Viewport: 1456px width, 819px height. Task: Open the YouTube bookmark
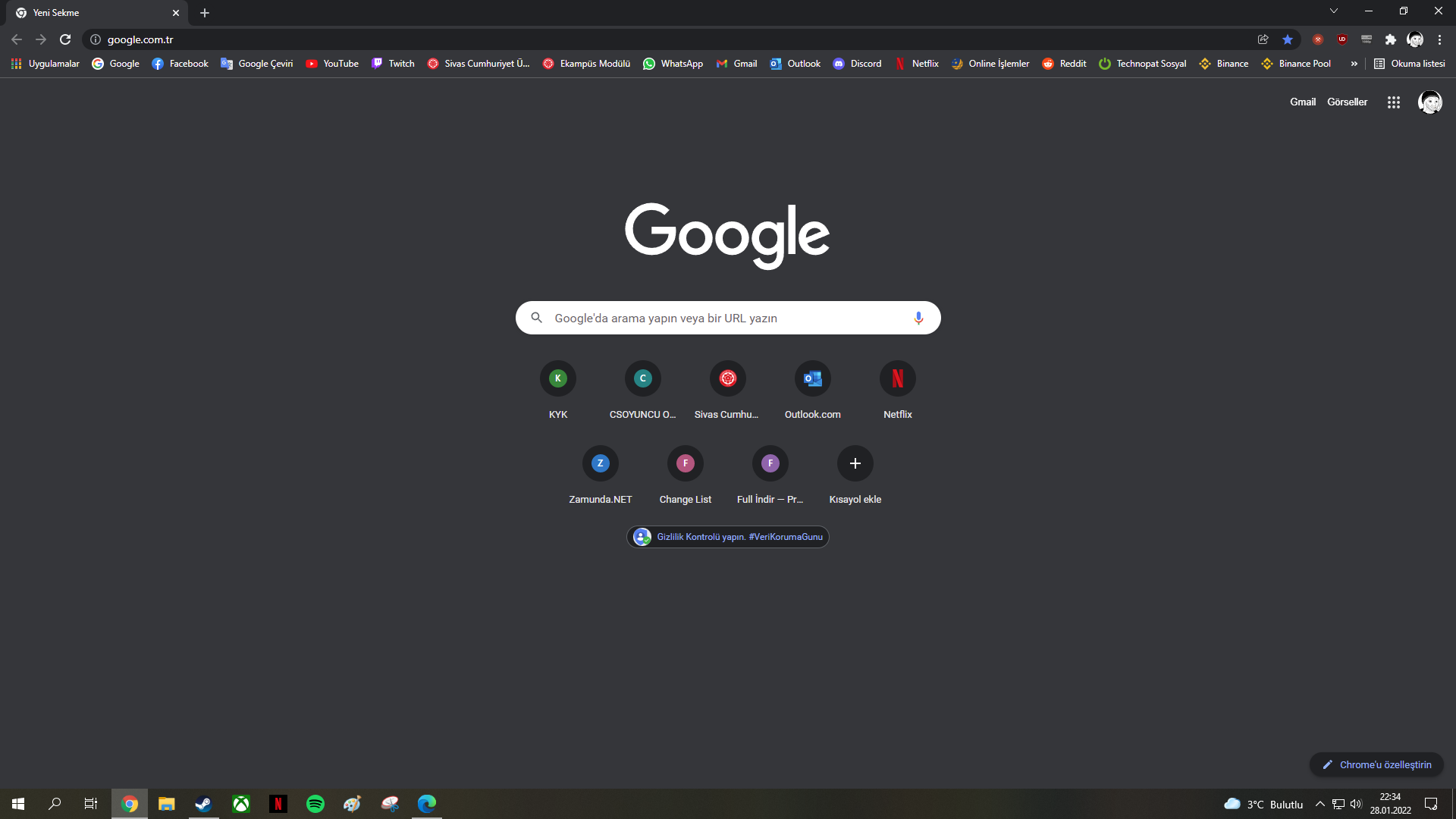[x=332, y=64]
